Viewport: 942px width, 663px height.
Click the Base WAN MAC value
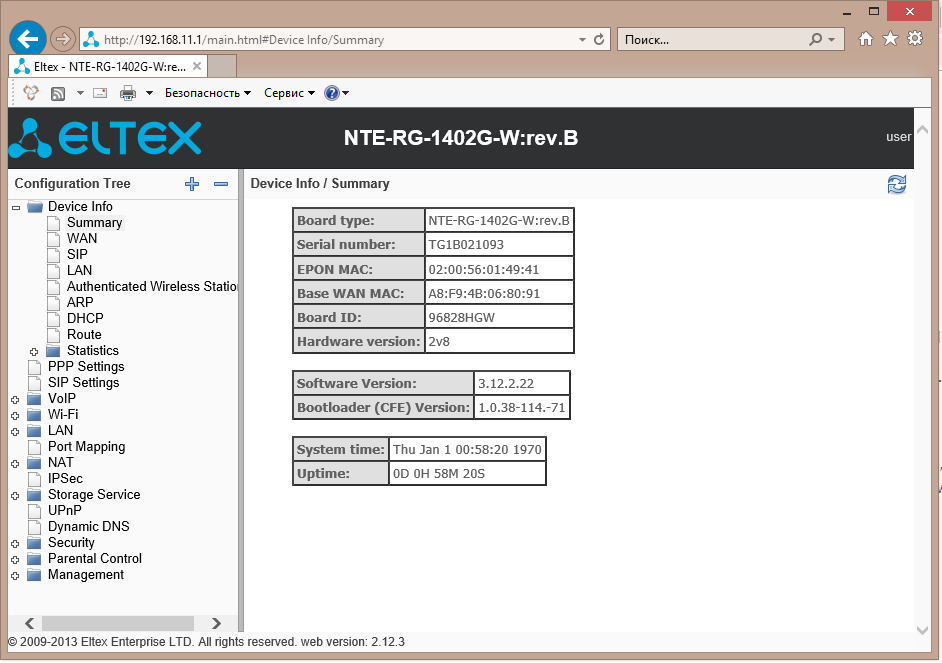484,294
